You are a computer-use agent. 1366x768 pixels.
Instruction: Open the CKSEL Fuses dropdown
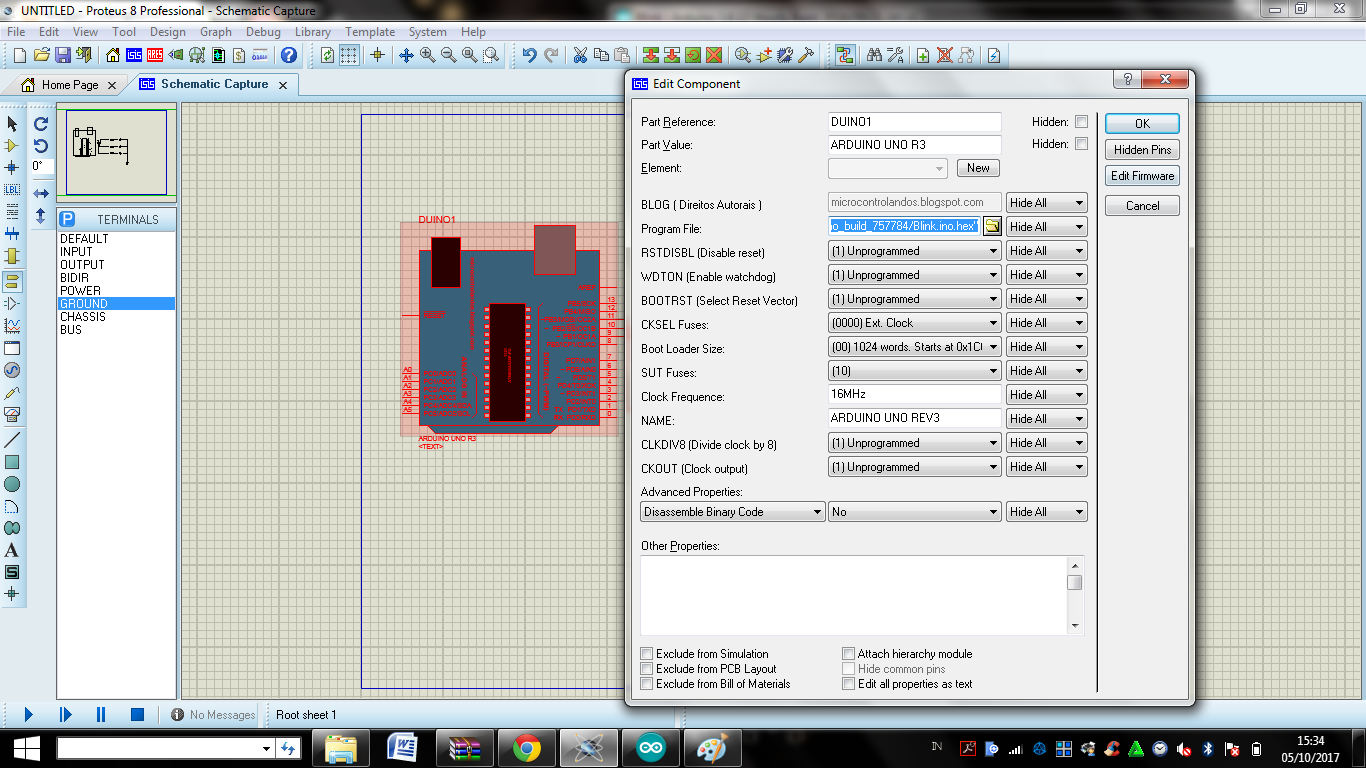tap(995, 322)
